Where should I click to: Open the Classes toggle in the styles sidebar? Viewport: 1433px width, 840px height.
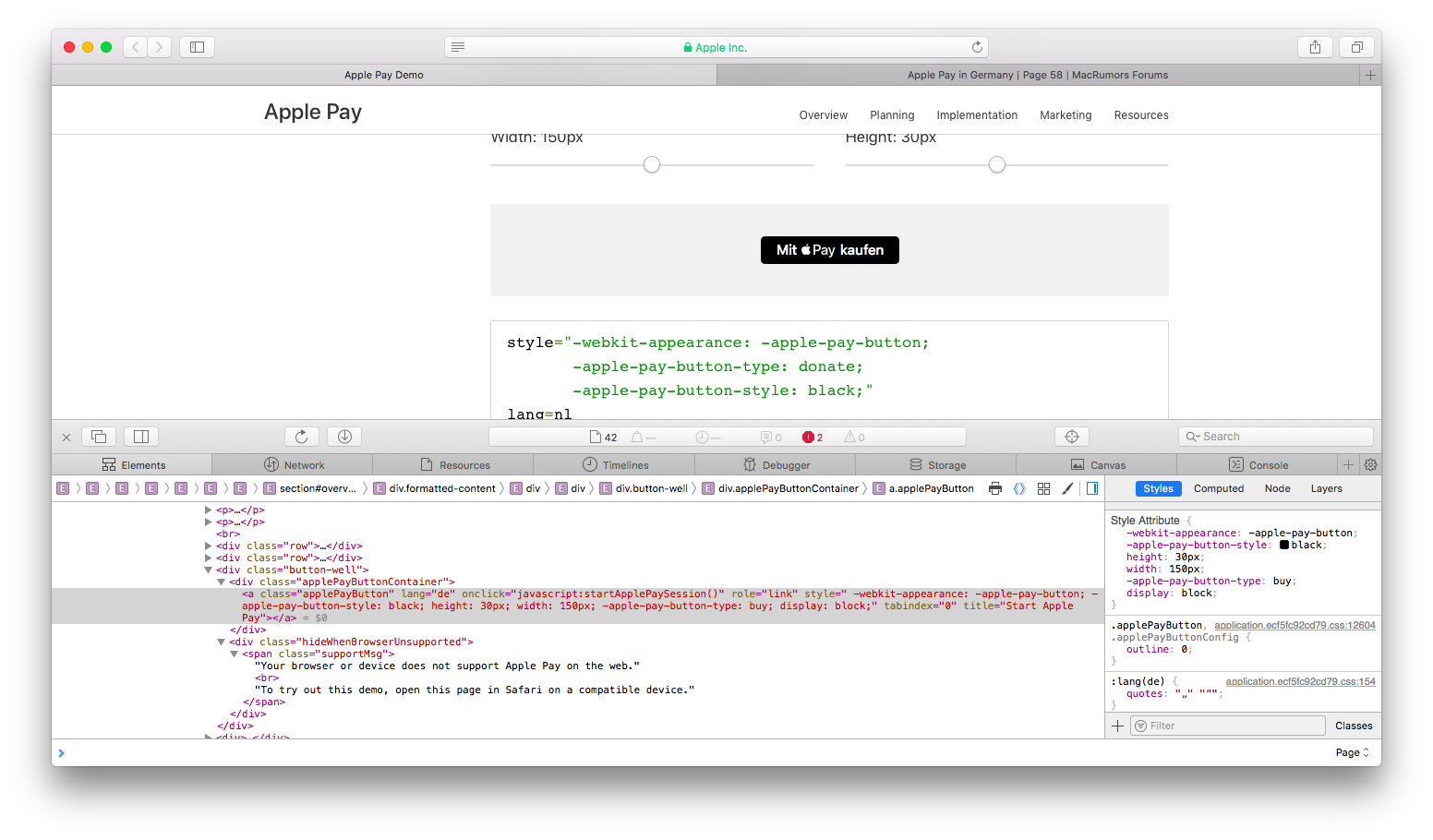pyautogui.click(x=1354, y=726)
